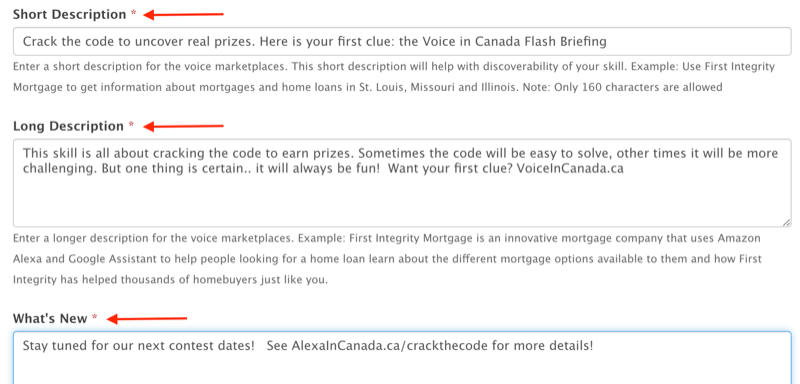
Task: Place cursor after 'Flash Briefing' in Short Description
Action: click(607, 41)
